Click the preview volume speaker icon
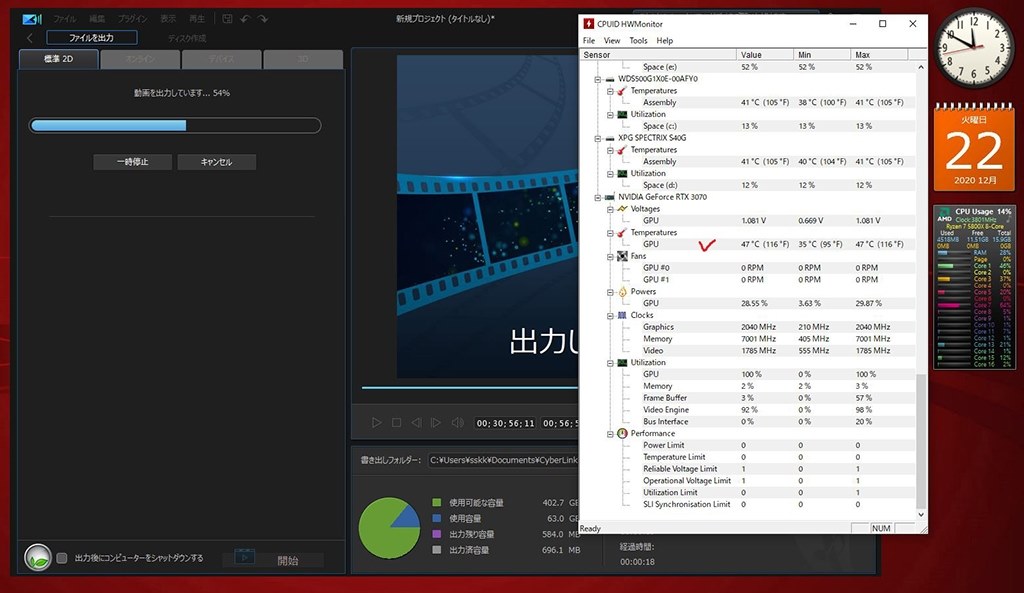The width and height of the screenshot is (1024, 593). coord(458,423)
